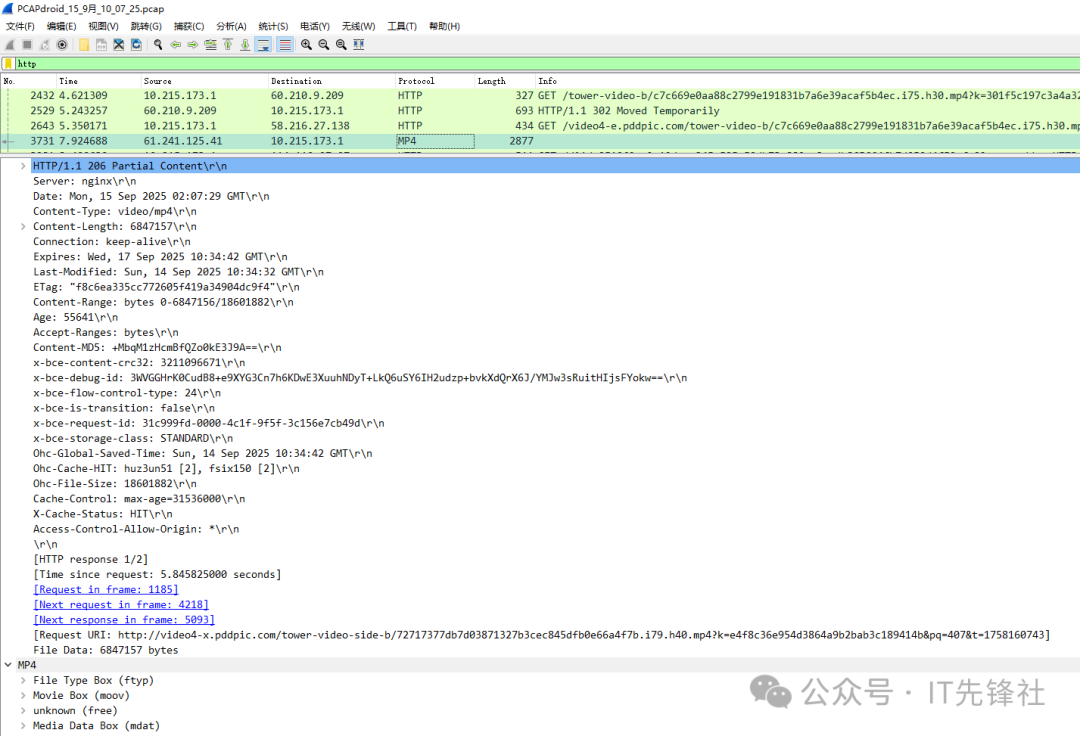
Task: Select the File Data: 6847157 bytes line
Action: click(x=105, y=650)
